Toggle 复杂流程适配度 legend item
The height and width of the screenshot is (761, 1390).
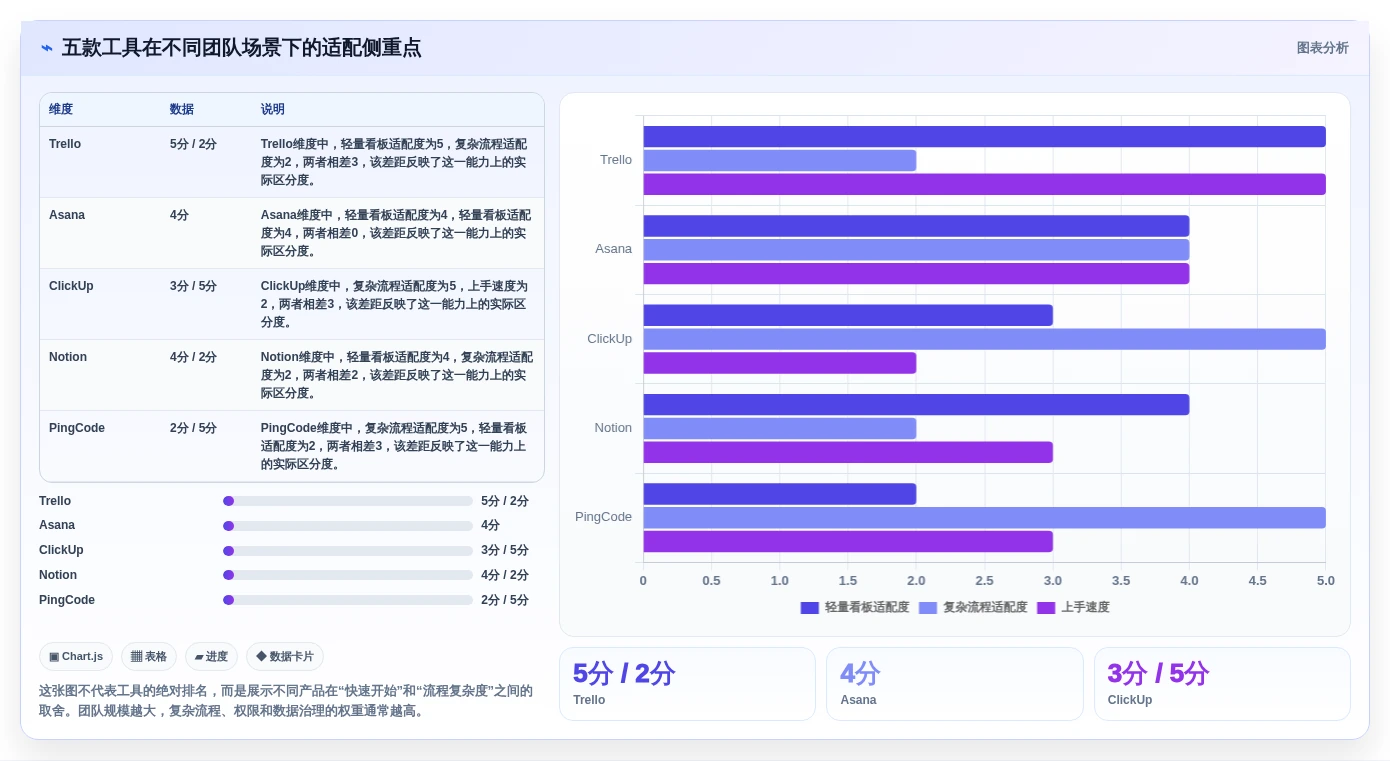973,607
